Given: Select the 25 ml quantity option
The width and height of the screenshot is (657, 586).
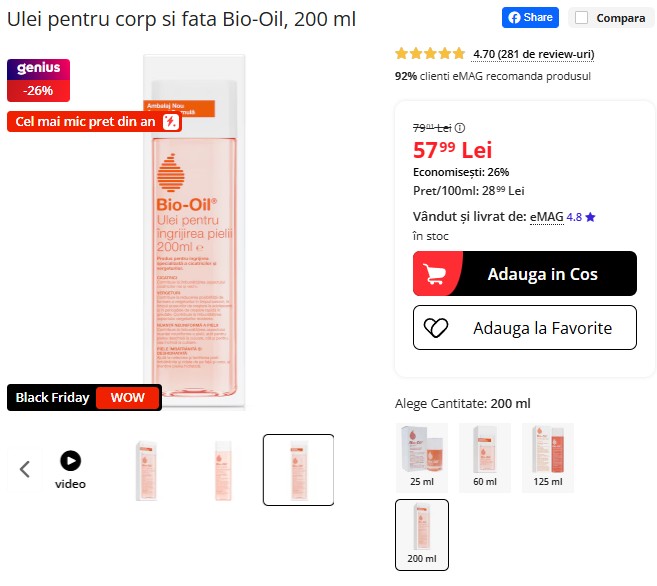Looking at the screenshot, I should (x=422, y=458).
